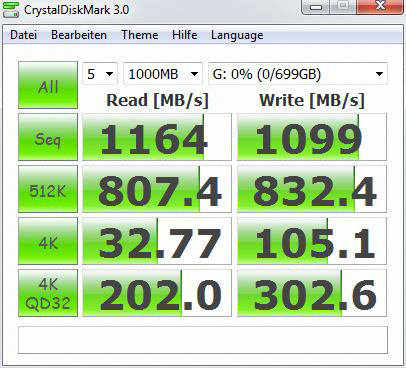
Task: Minimize the CrystalDiskMark window
Action: pos(315,6)
